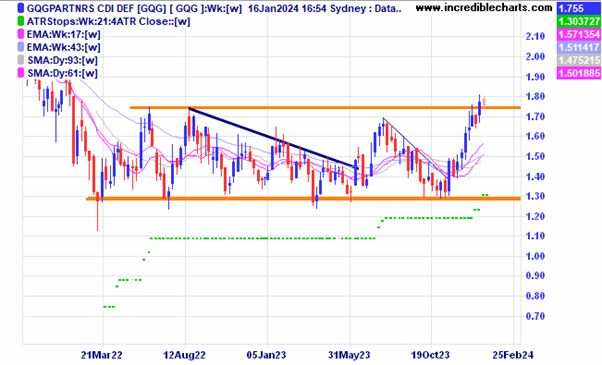
Task: Click the 12Aug22 date axis label
Action: (x=184, y=355)
